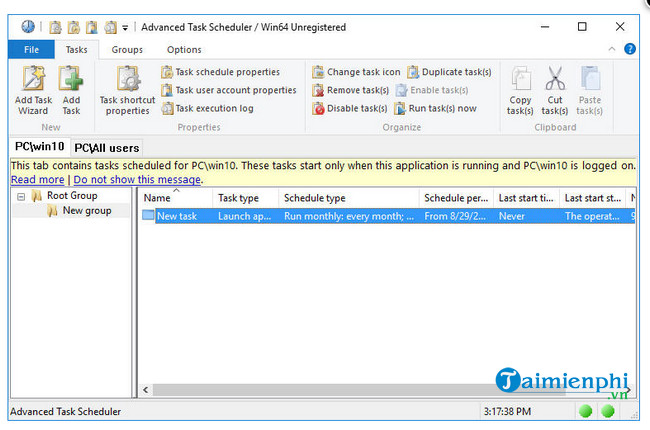Click the New task row icon

coord(148,216)
